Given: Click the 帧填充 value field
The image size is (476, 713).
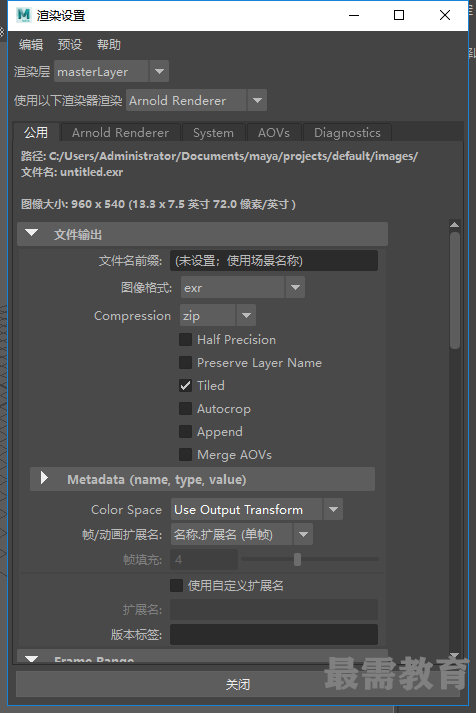Looking at the screenshot, I should [x=204, y=559].
